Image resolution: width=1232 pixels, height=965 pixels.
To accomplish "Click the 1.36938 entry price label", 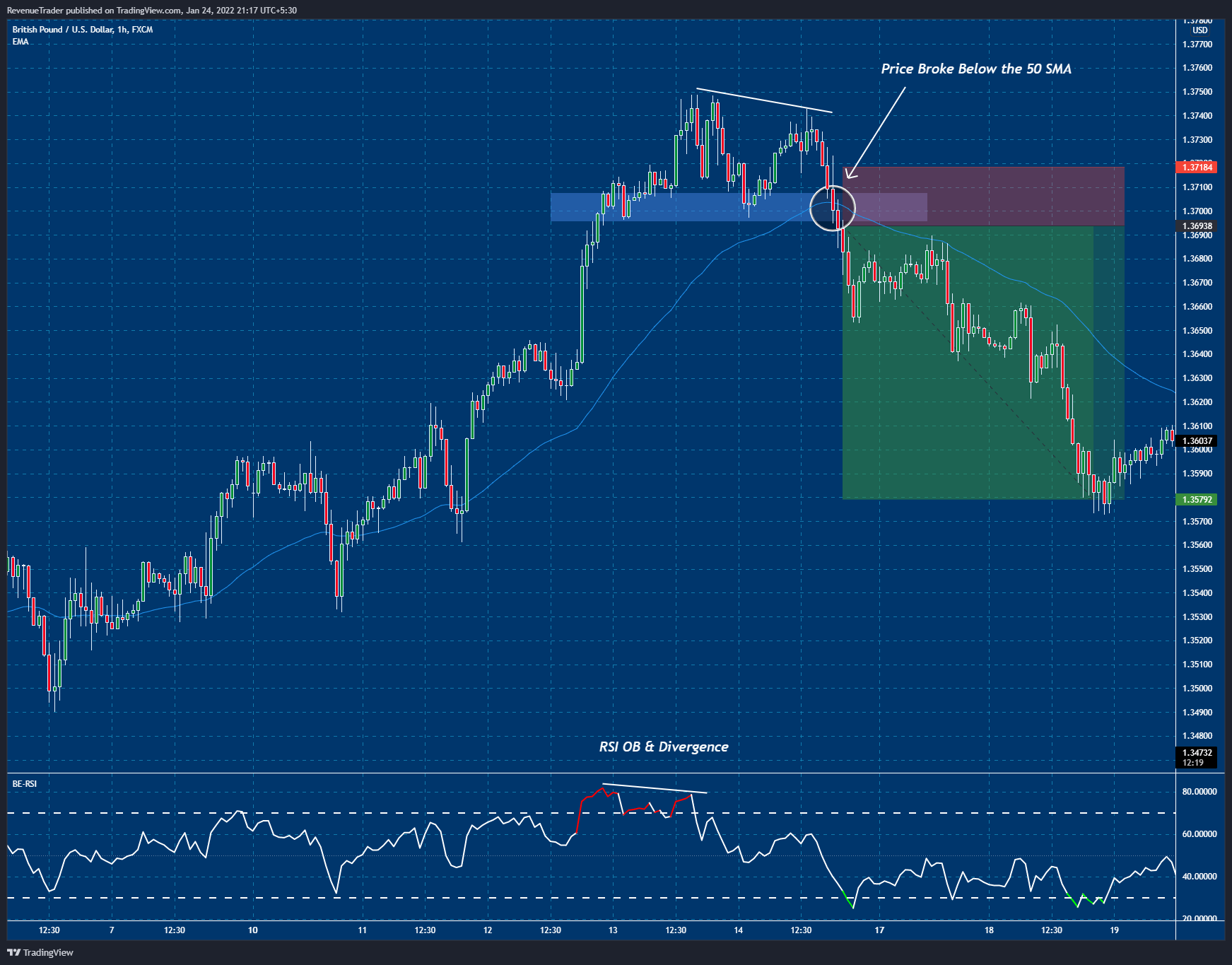I will [x=1196, y=226].
